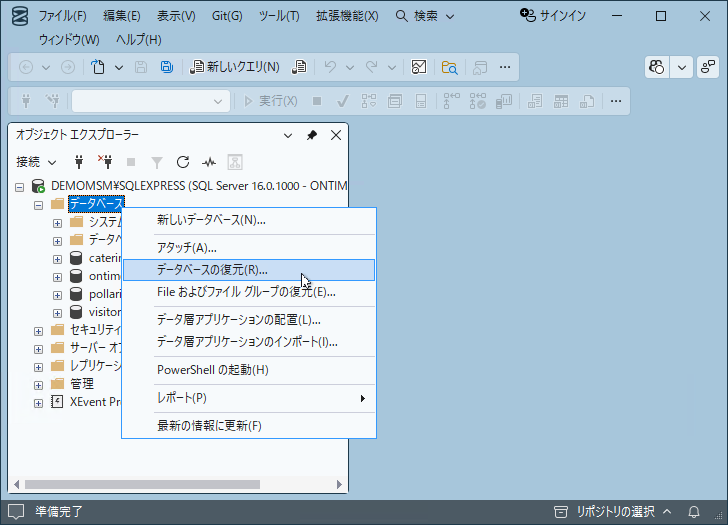
Task: Open the available databases combo box
Action: point(150,101)
